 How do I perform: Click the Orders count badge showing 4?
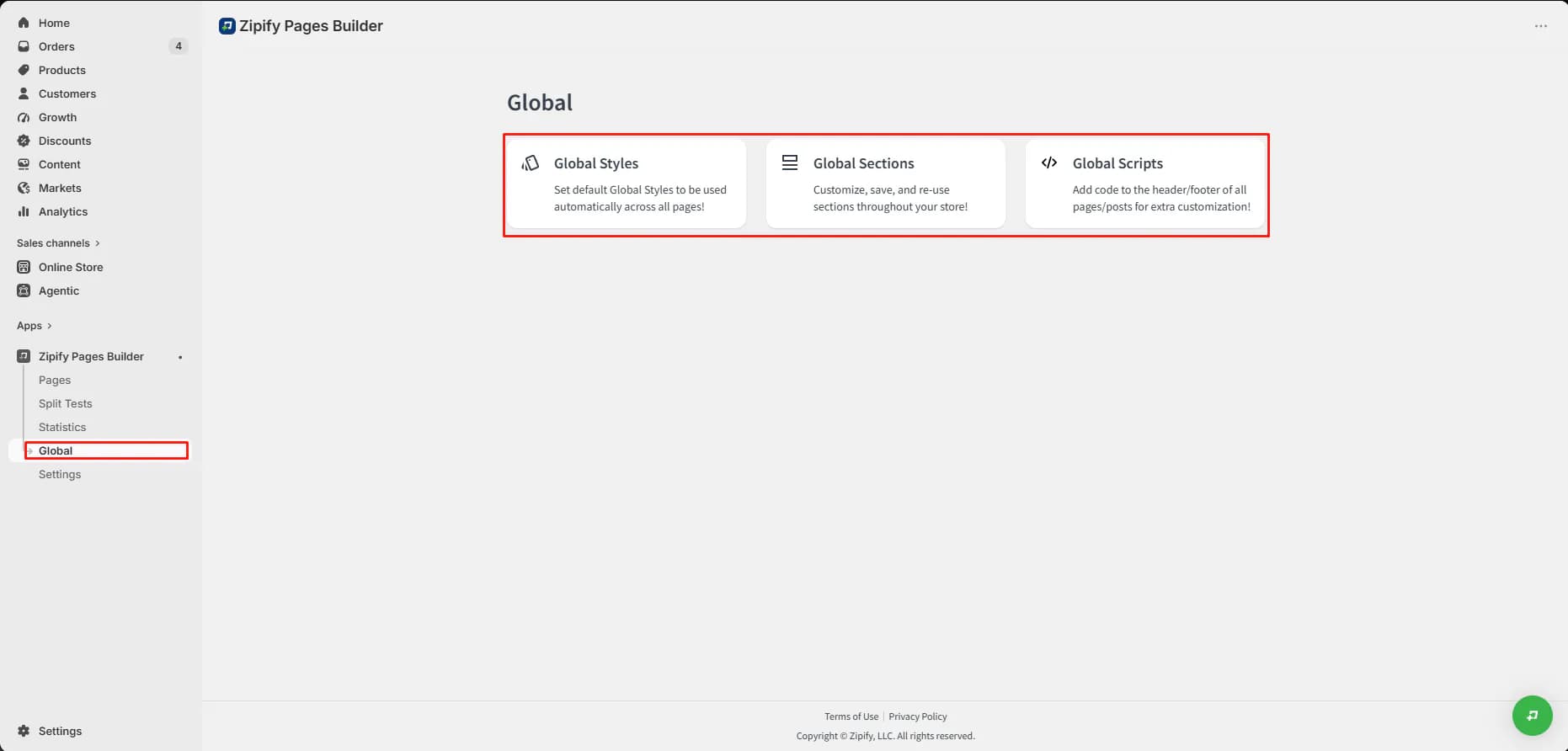click(179, 46)
